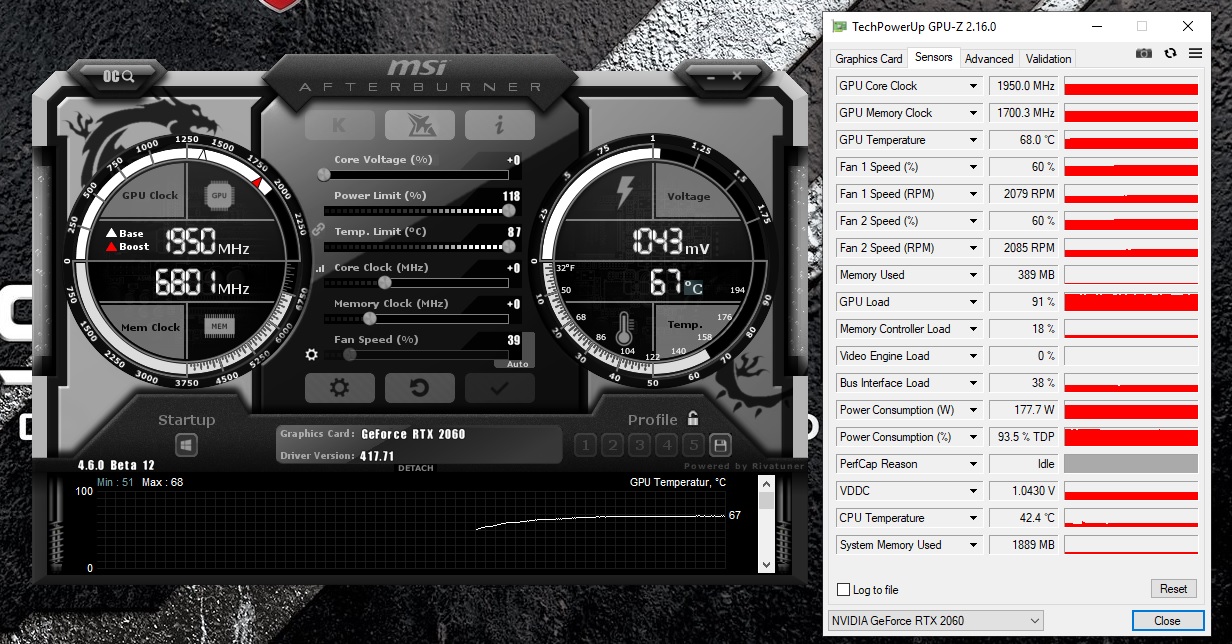
Task: Expand the GPU Load dropdown
Action: (x=973, y=302)
